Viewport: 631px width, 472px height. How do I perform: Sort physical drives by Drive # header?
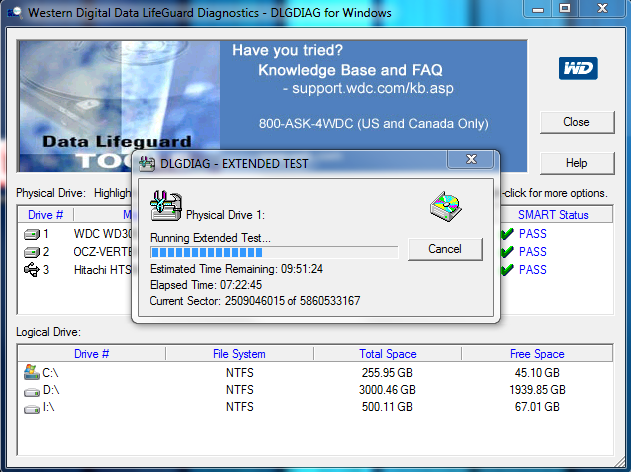click(x=45, y=215)
